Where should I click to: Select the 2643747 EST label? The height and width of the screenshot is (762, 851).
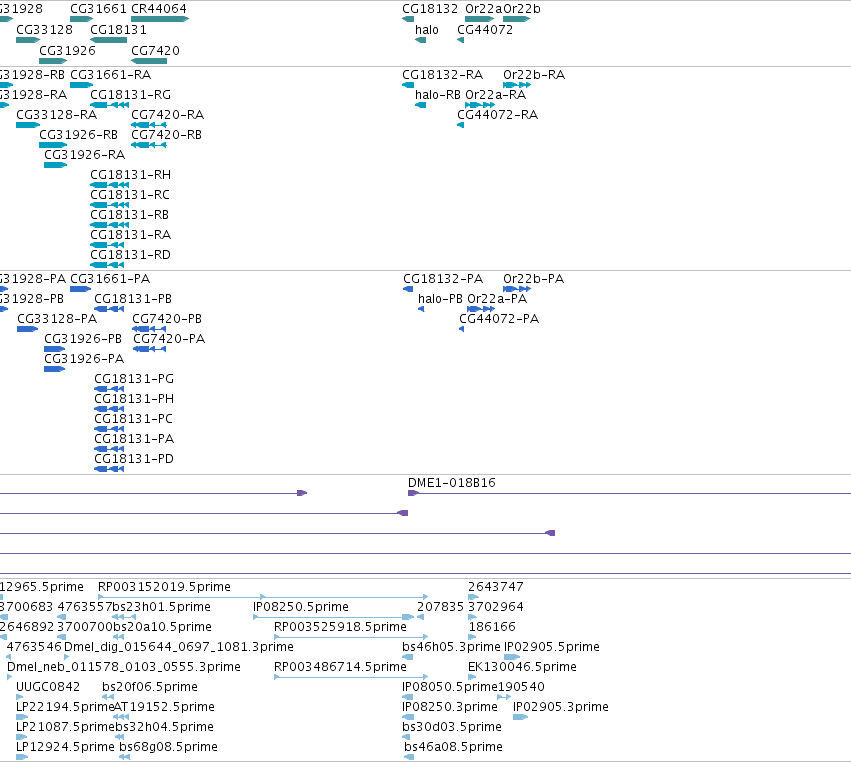(x=496, y=587)
